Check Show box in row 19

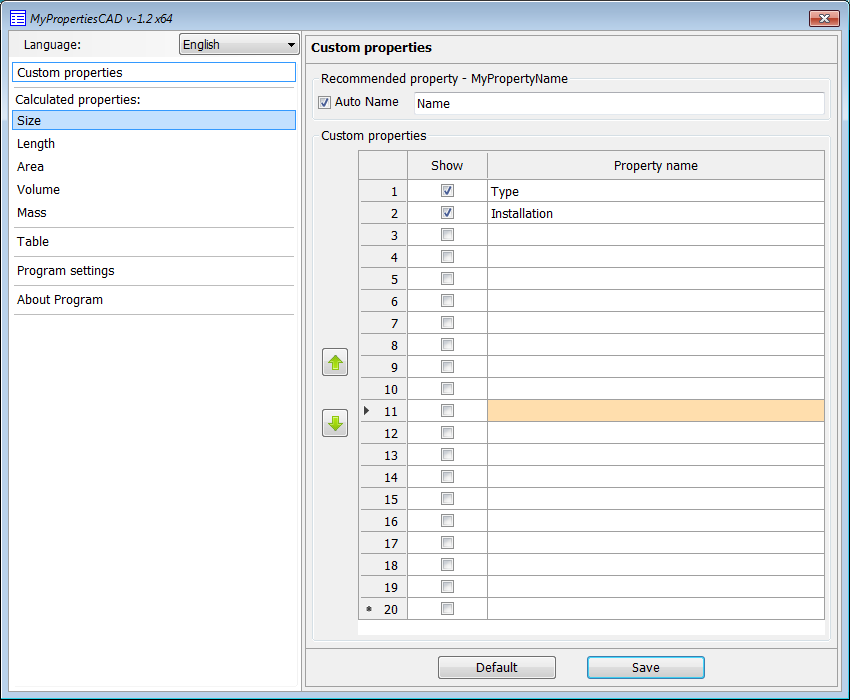coord(447,587)
